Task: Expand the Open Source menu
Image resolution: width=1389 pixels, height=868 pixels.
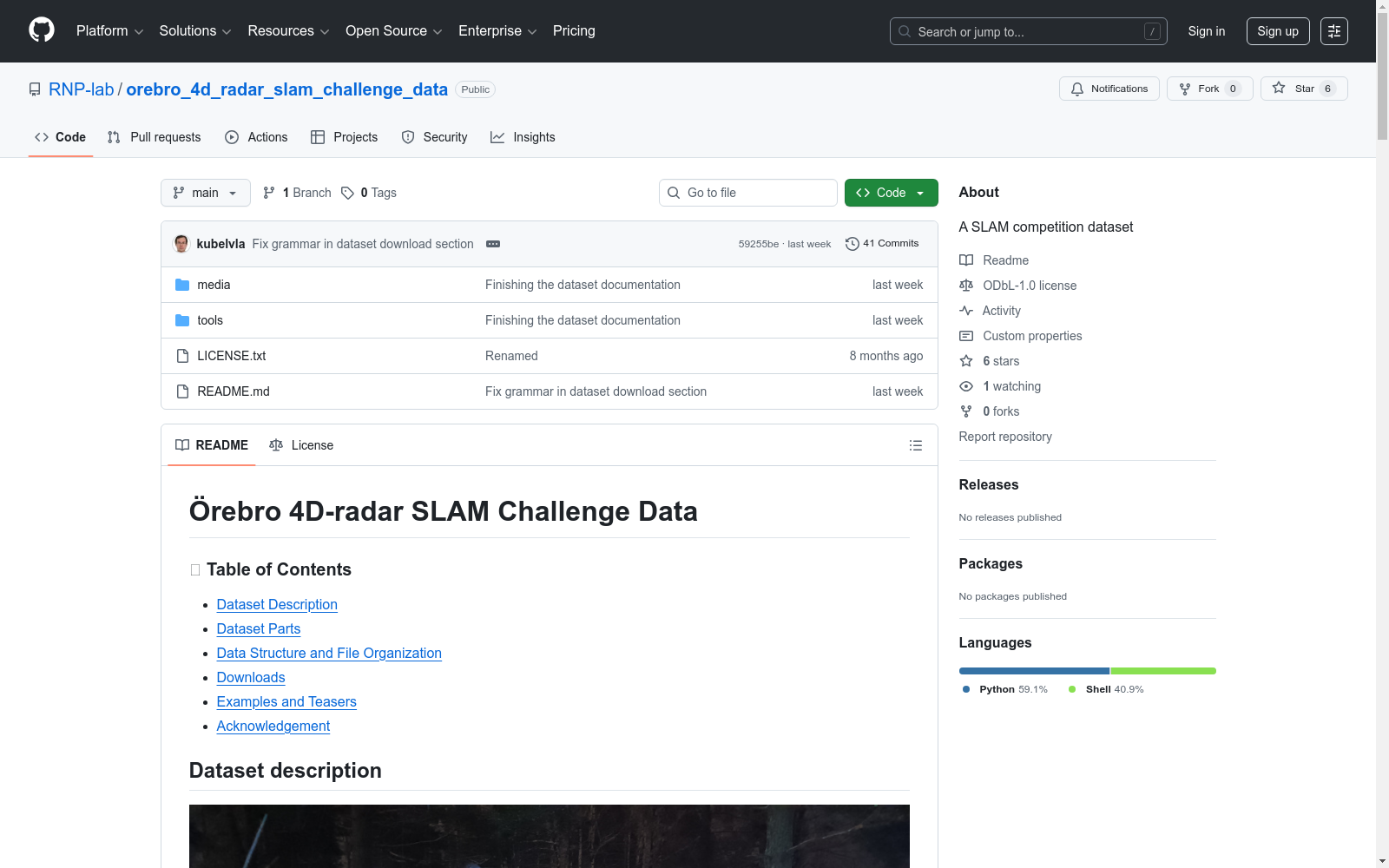Action: pos(394,31)
